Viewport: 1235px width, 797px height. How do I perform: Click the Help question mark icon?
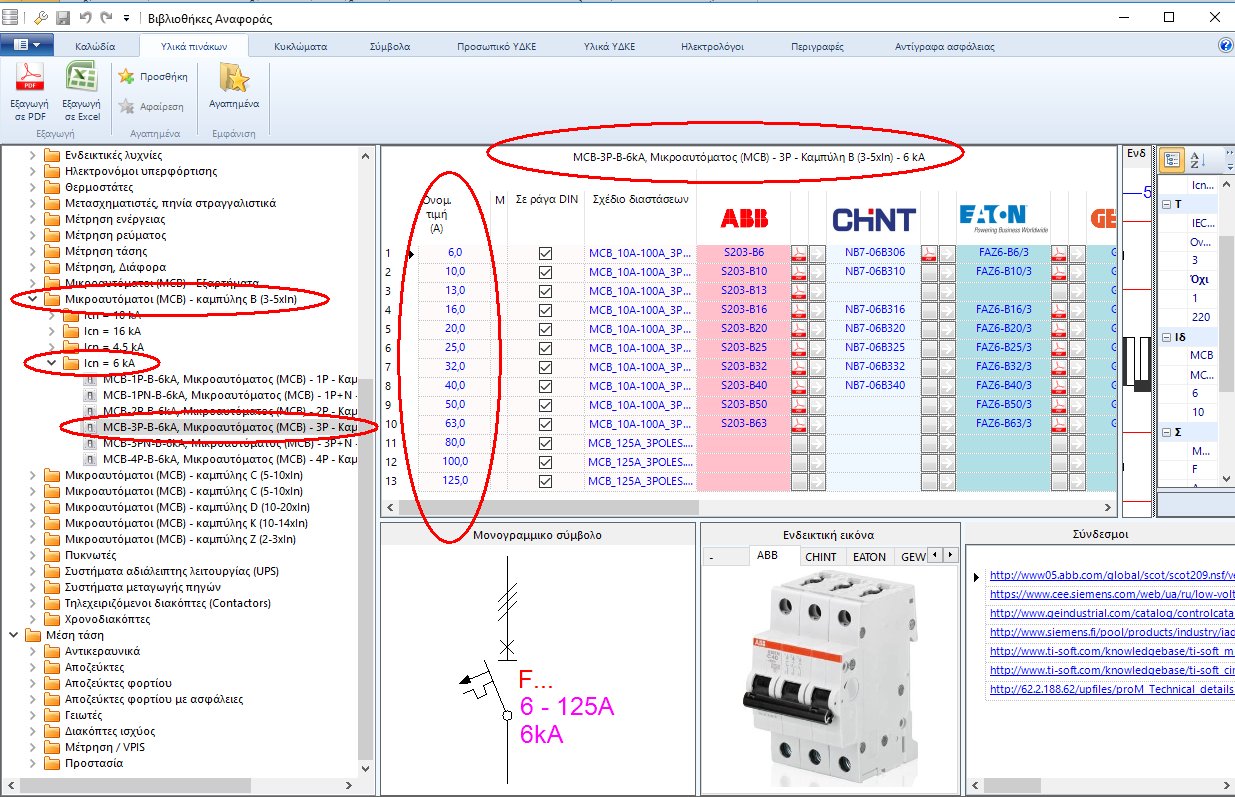(1224, 45)
